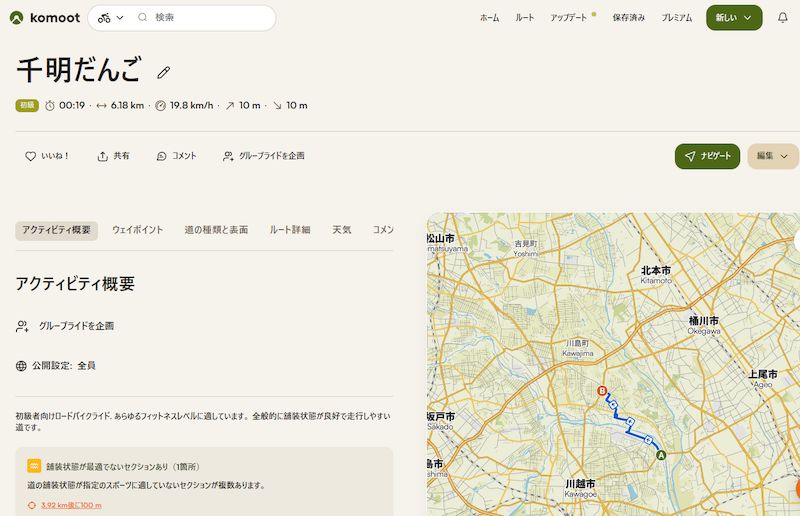Click the yellow surface warning icon
This screenshot has width=800, height=516.
click(x=34, y=466)
